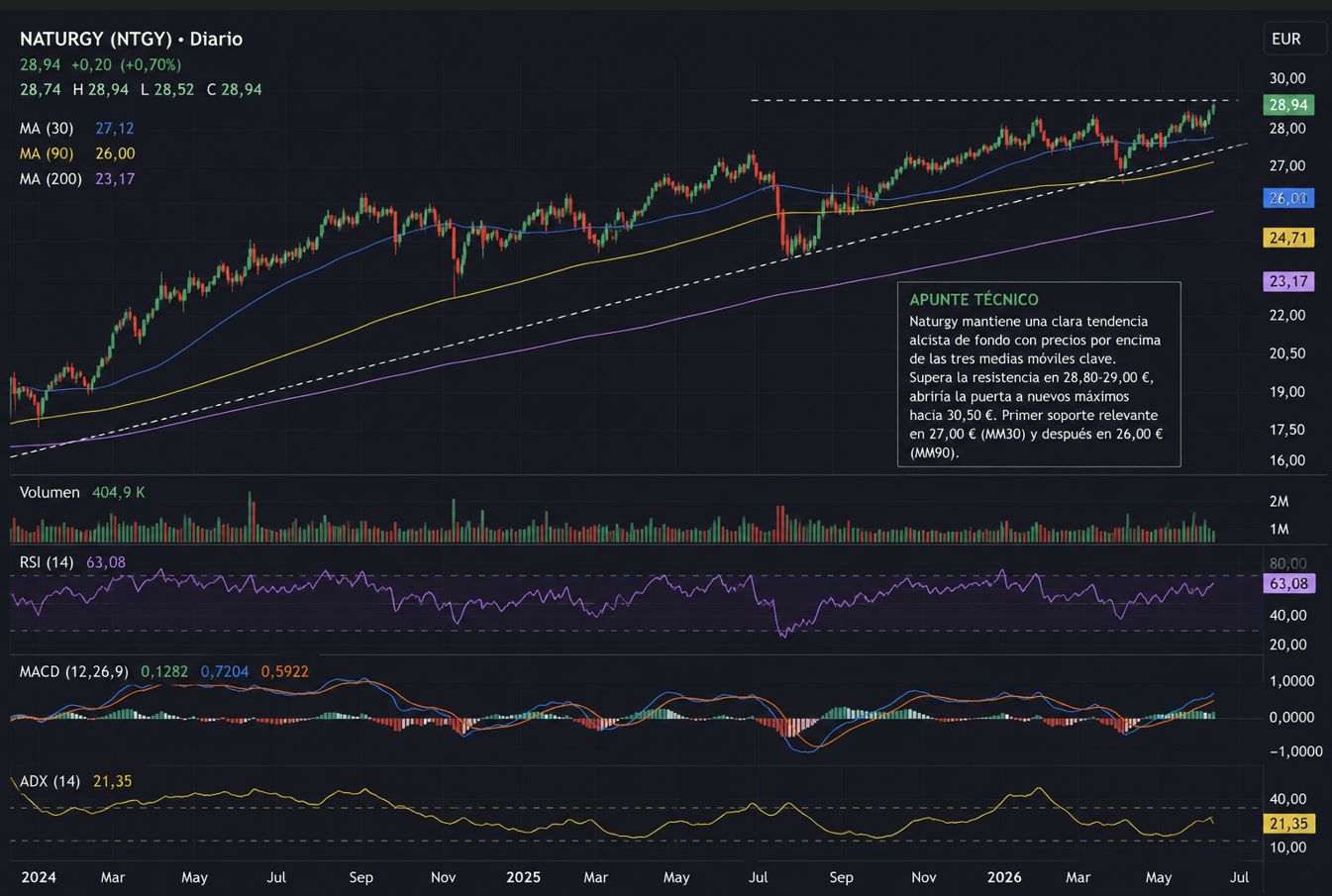This screenshot has width=1332, height=896.
Task: Click the orange 0,5922 MACD signal value
Action: point(284,671)
